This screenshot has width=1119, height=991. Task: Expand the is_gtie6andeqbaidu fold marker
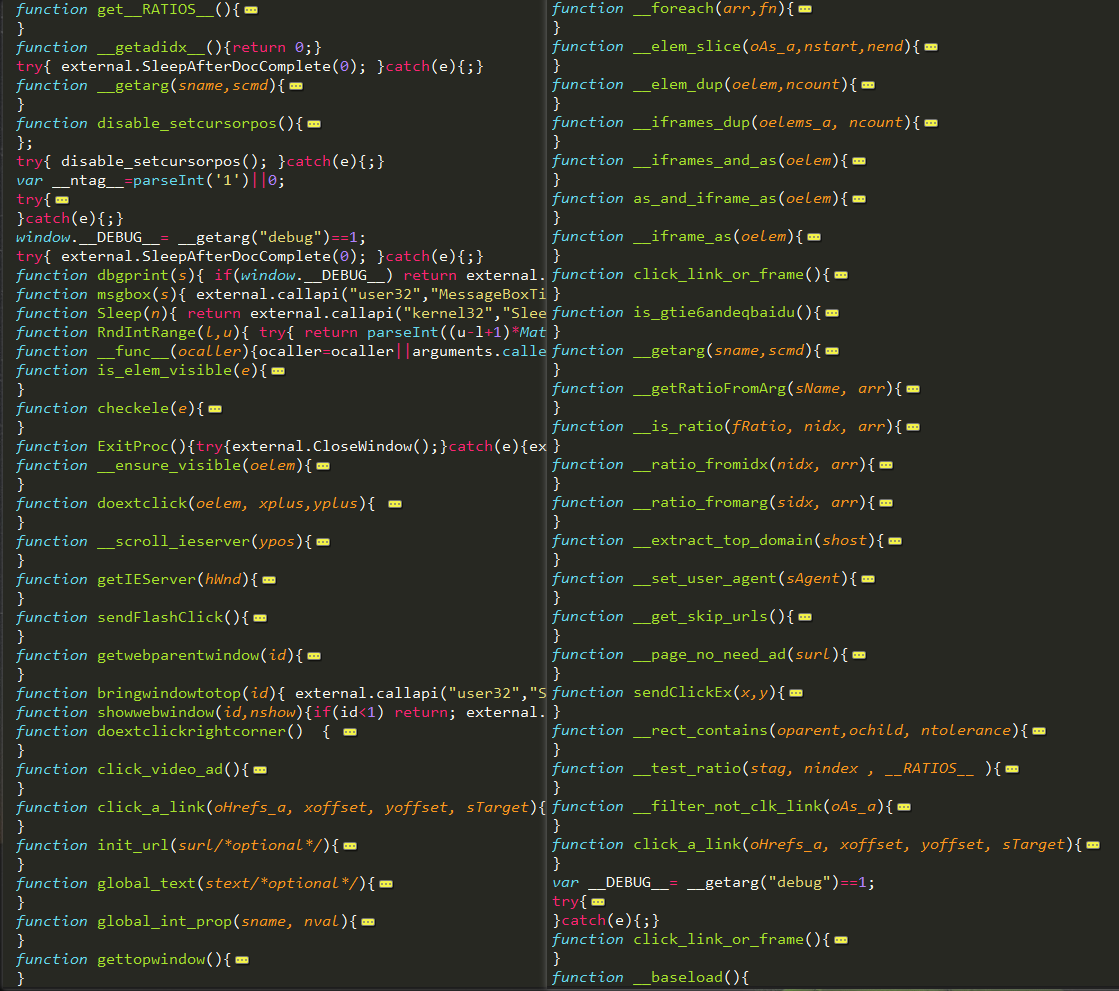point(832,313)
